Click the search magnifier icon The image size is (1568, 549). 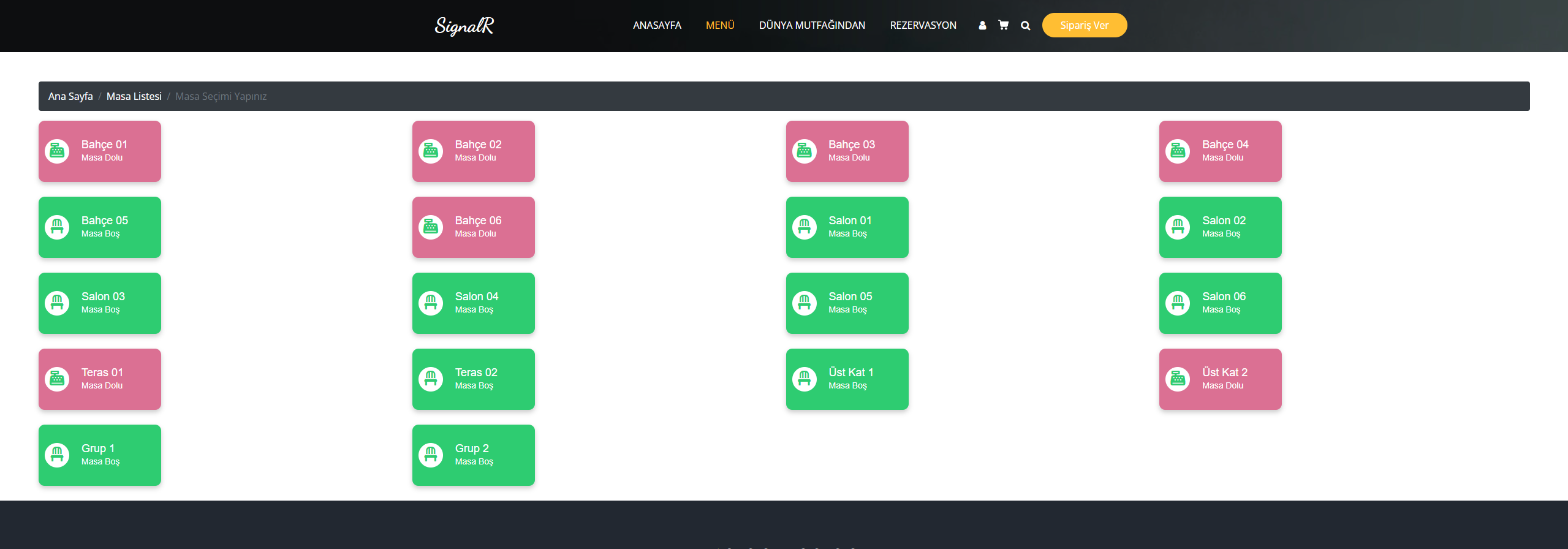[1025, 26]
